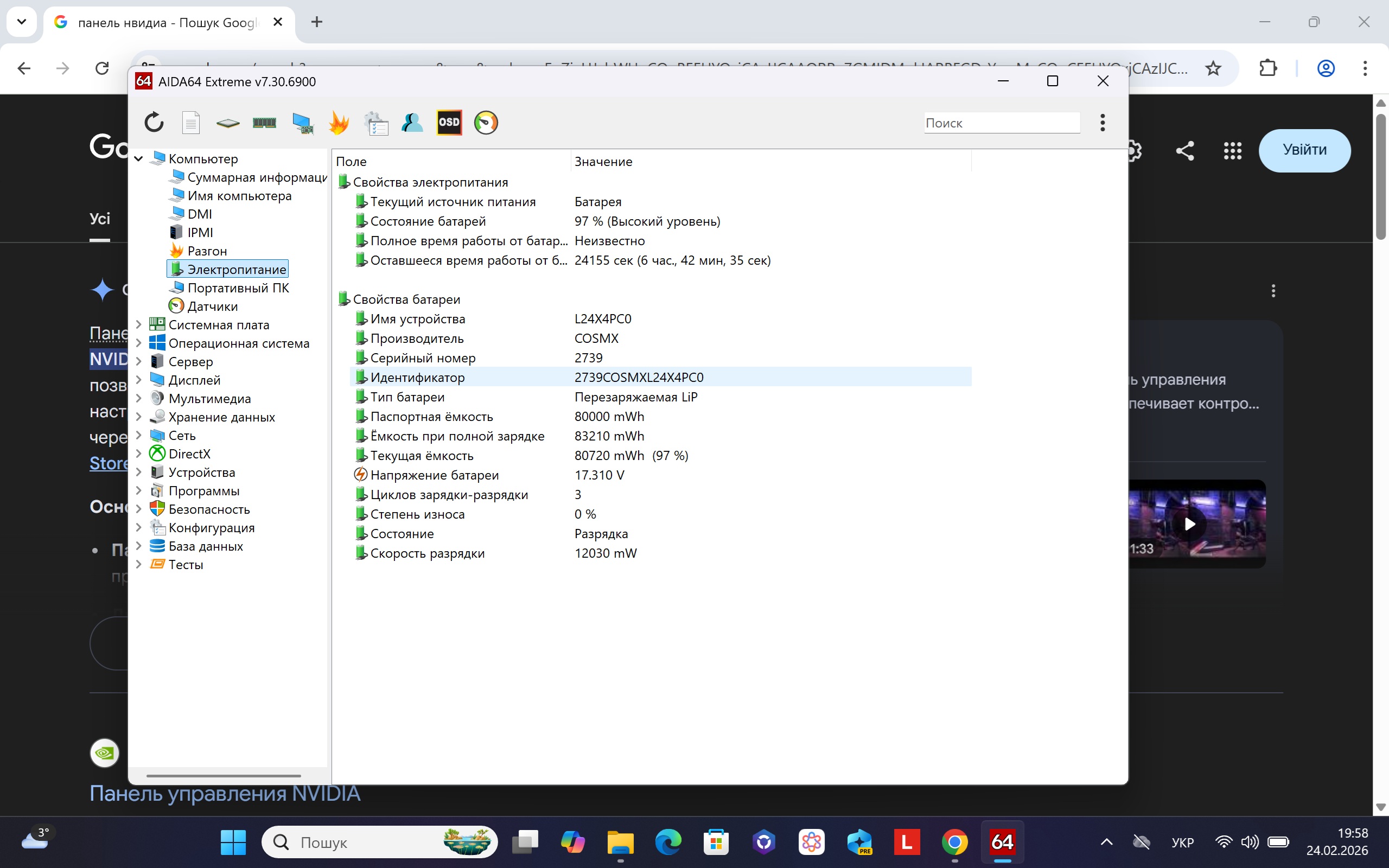Select Портативный ПК tree item

[238, 288]
